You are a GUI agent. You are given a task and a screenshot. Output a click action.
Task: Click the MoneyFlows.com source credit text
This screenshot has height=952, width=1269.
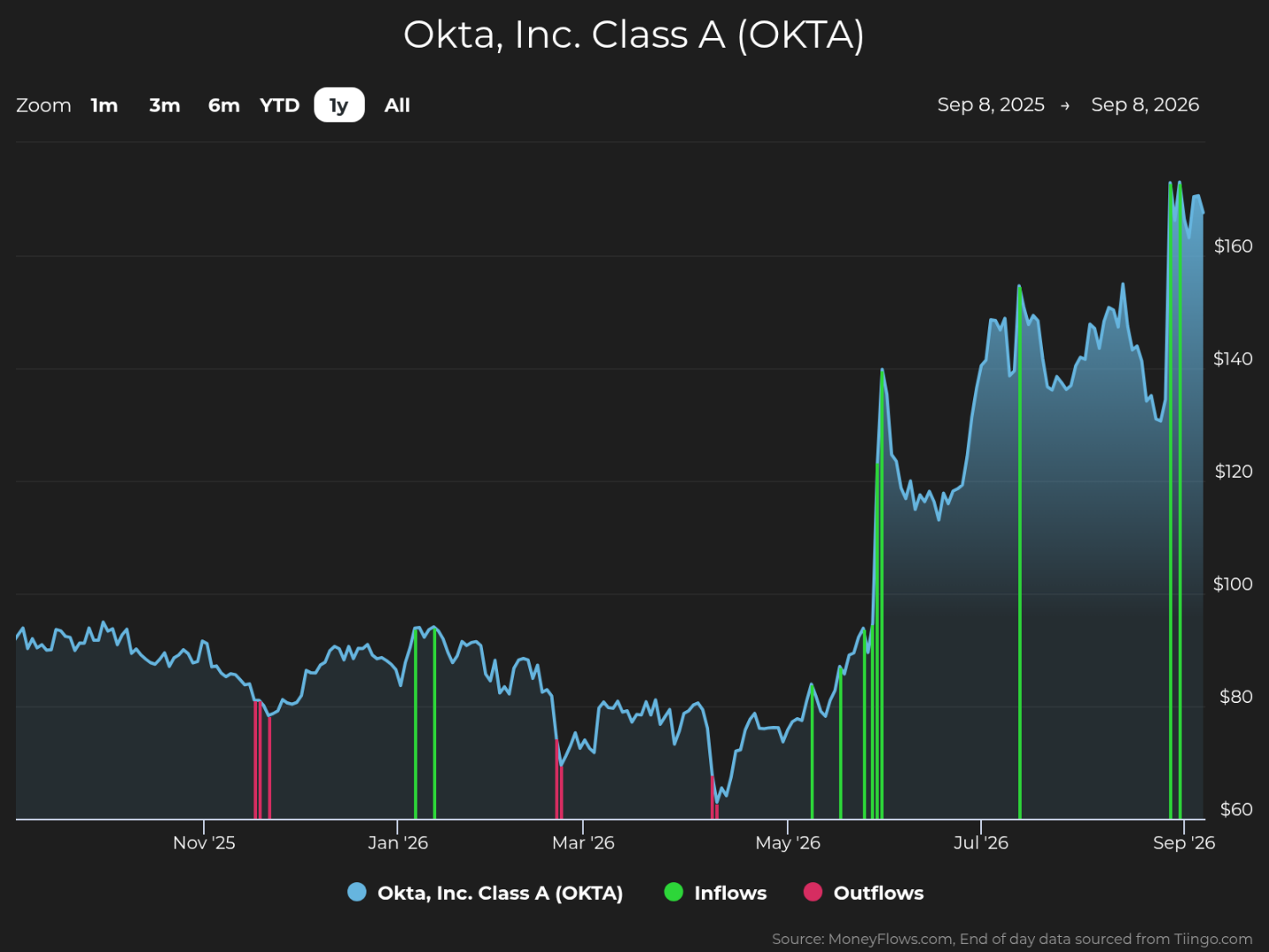tap(1012, 939)
